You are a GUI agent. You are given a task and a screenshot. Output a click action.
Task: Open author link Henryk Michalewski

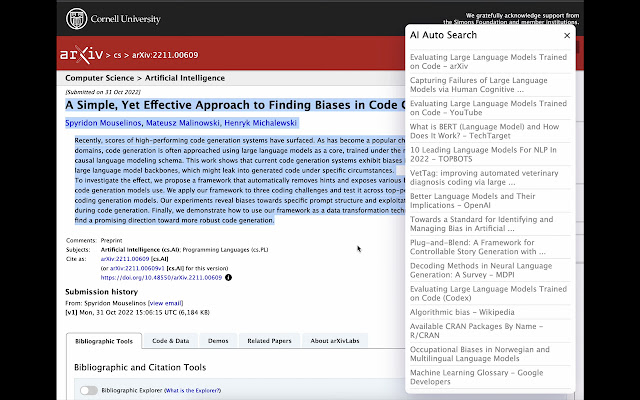coord(260,123)
